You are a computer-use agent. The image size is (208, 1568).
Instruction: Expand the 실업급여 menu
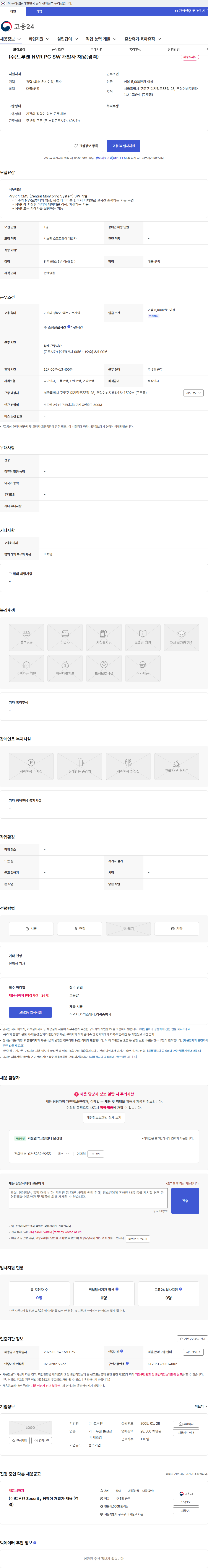point(68,39)
